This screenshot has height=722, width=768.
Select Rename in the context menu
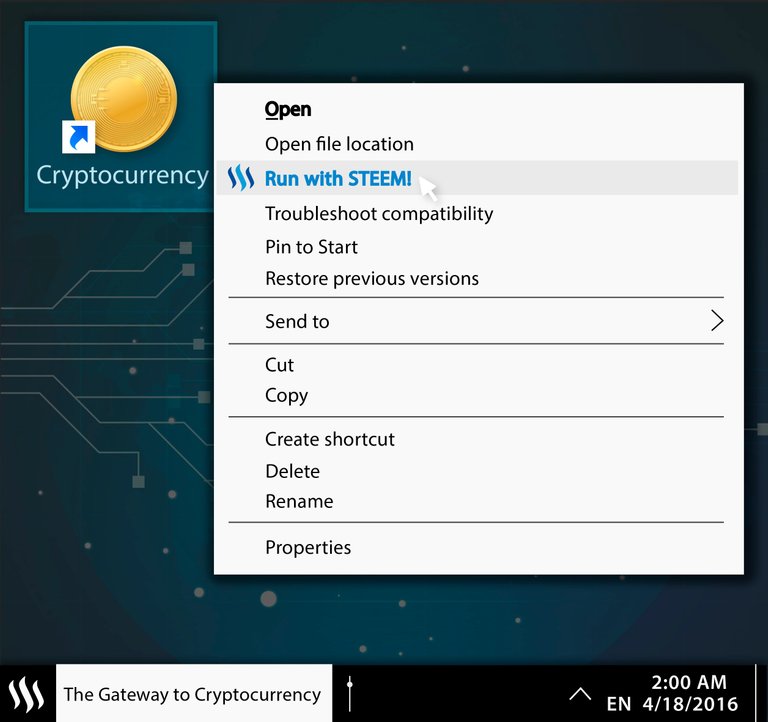[x=299, y=502]
